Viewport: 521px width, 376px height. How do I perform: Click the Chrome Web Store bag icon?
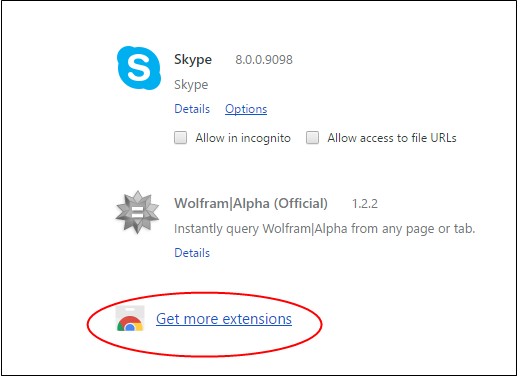[130, 318]
